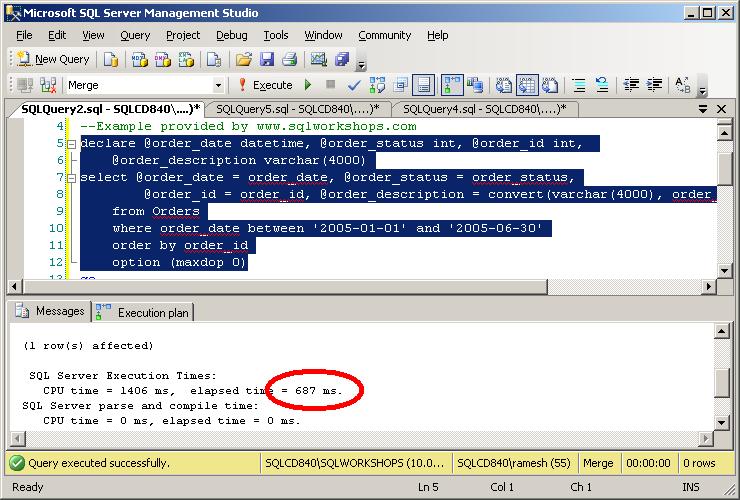This screenshot has width=740, height=500.
Task: Click Specify Values for Template Parameters icon
Action: pos(682,85)
